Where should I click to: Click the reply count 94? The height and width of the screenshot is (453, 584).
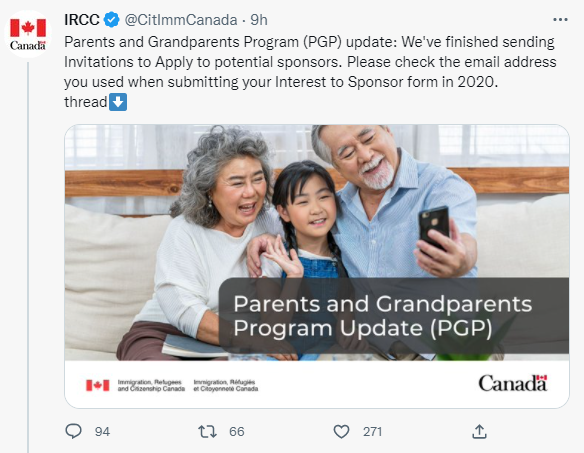pyautogui.click(x=102, y=431)
